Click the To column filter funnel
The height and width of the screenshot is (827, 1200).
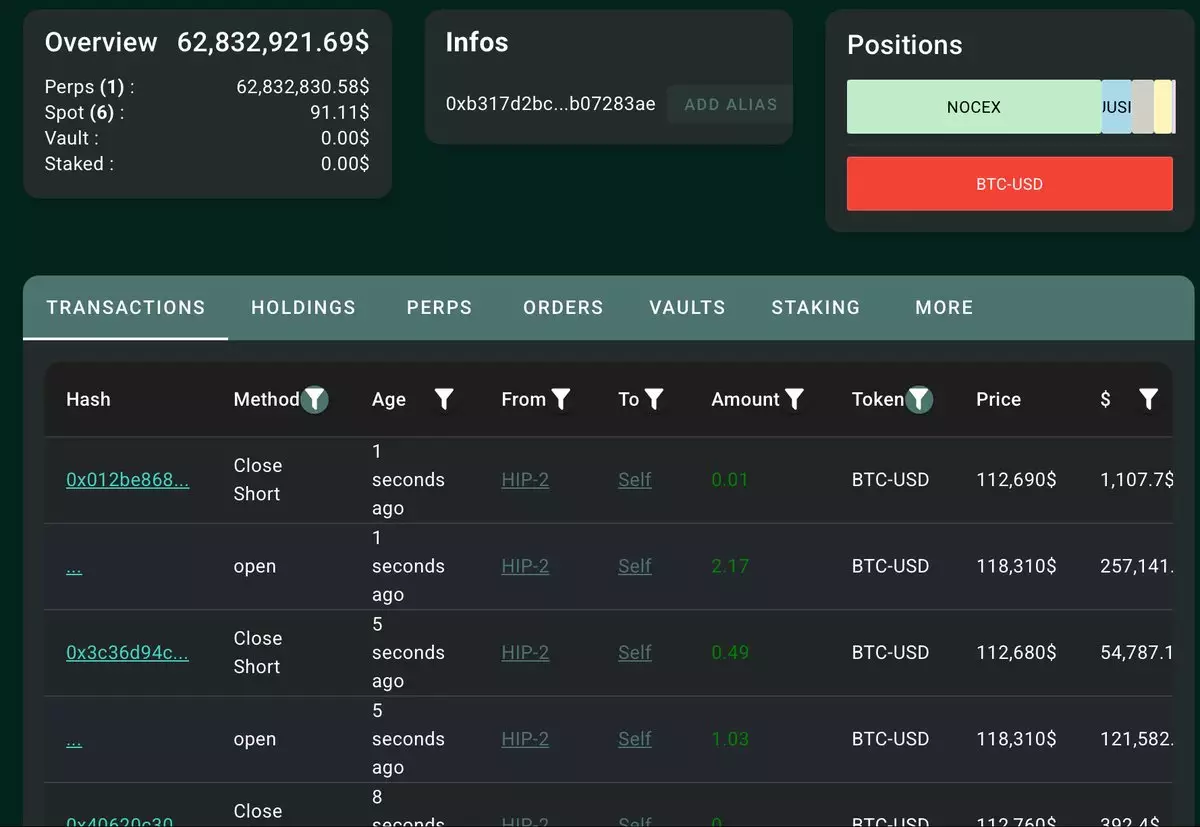pyautogui.click(x=654, y=400)
